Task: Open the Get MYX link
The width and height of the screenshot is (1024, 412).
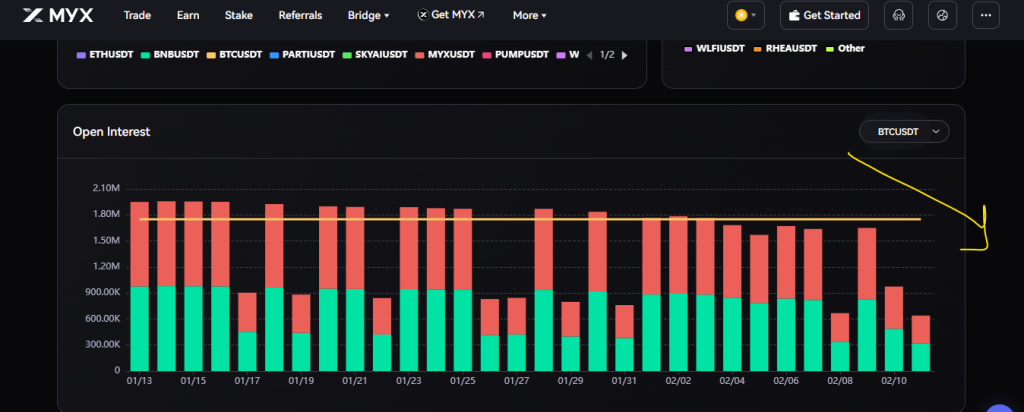Action: [x=450, y=16]
